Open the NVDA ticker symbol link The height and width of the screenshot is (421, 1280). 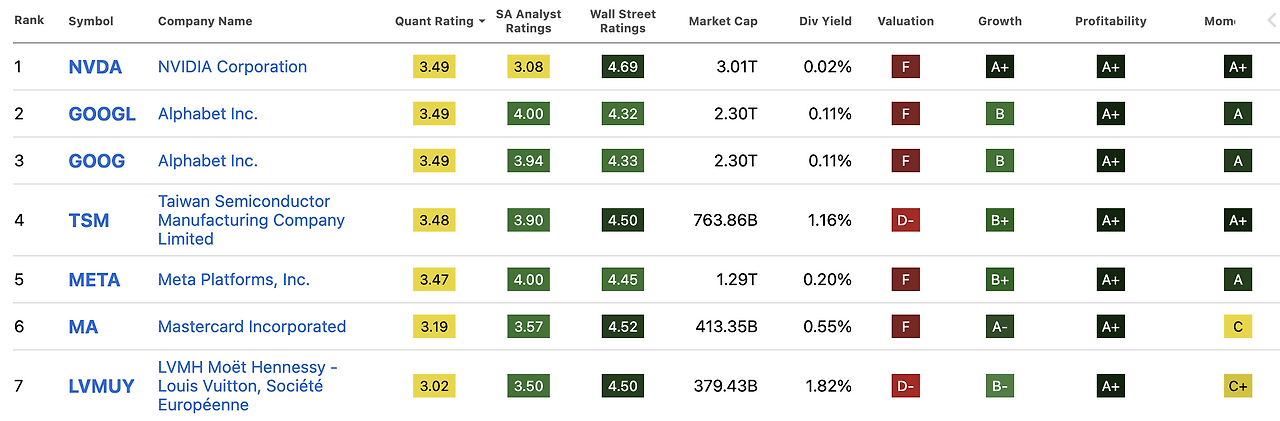(95, 67)
